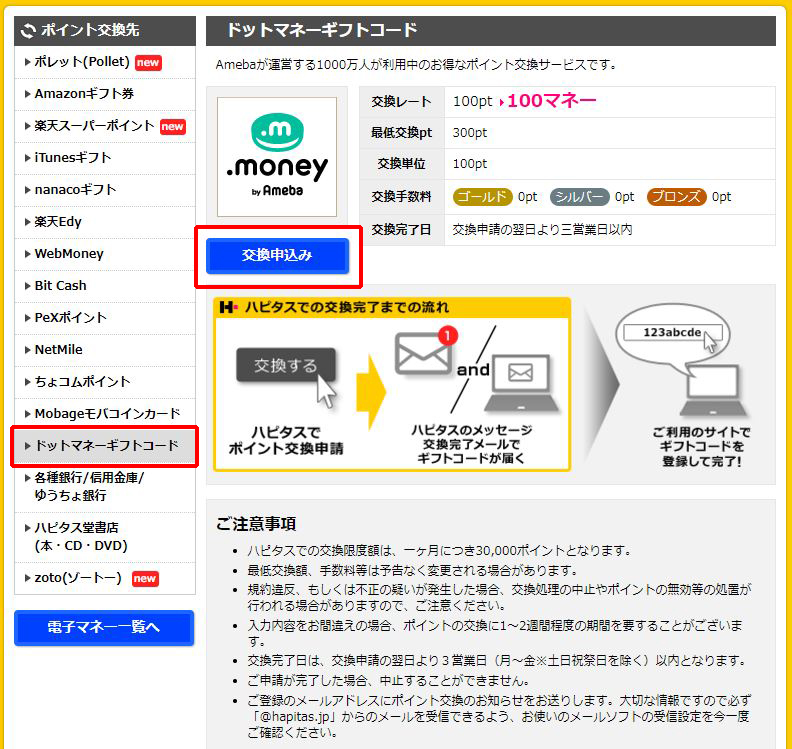
Task: Click the 100マネー exchange rate text
Action: point(552,101)
